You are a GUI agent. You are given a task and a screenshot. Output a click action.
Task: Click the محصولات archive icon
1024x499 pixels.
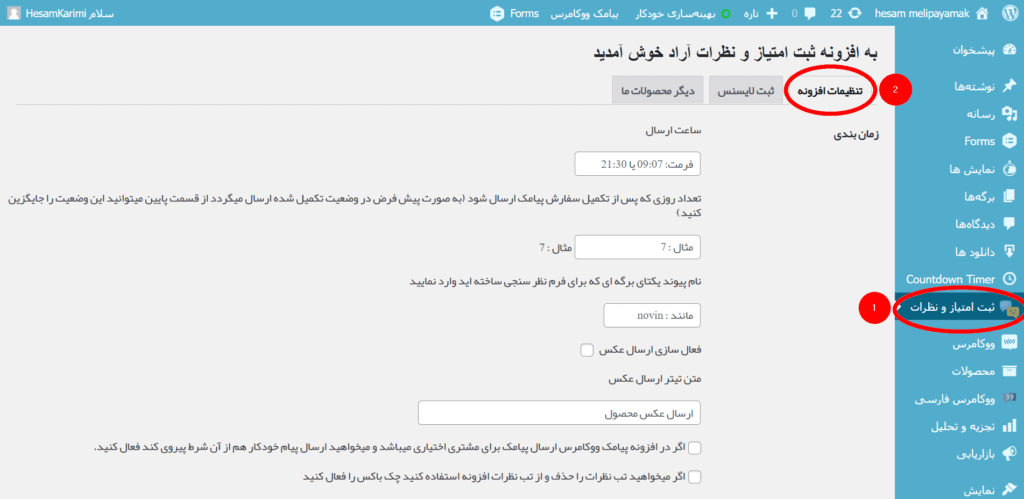click(1010, 371)
